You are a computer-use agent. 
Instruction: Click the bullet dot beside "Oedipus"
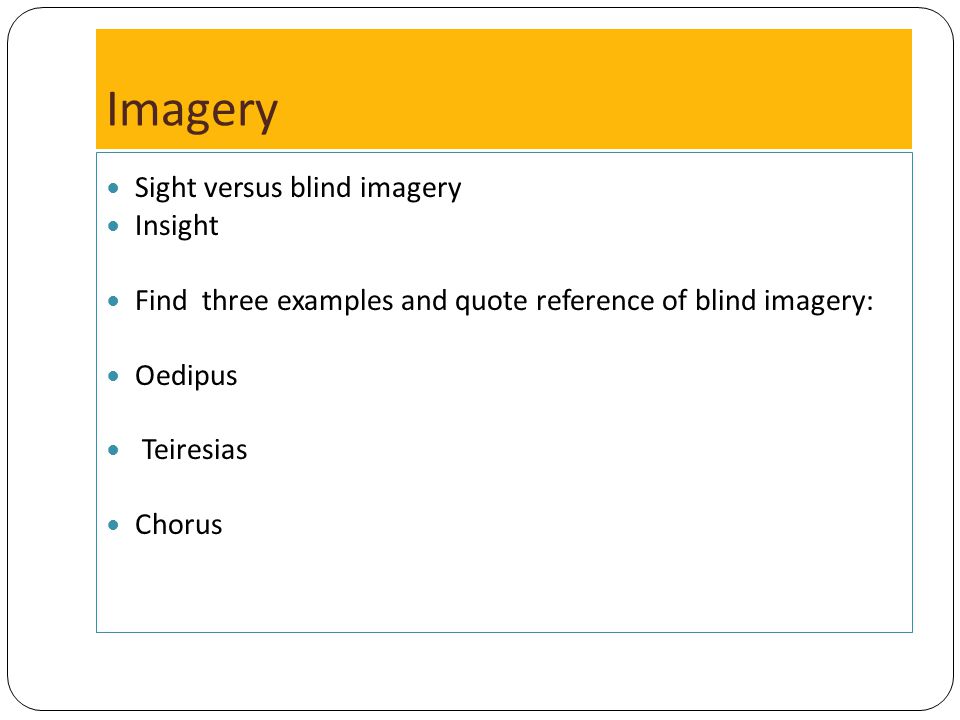pos(113,376)
